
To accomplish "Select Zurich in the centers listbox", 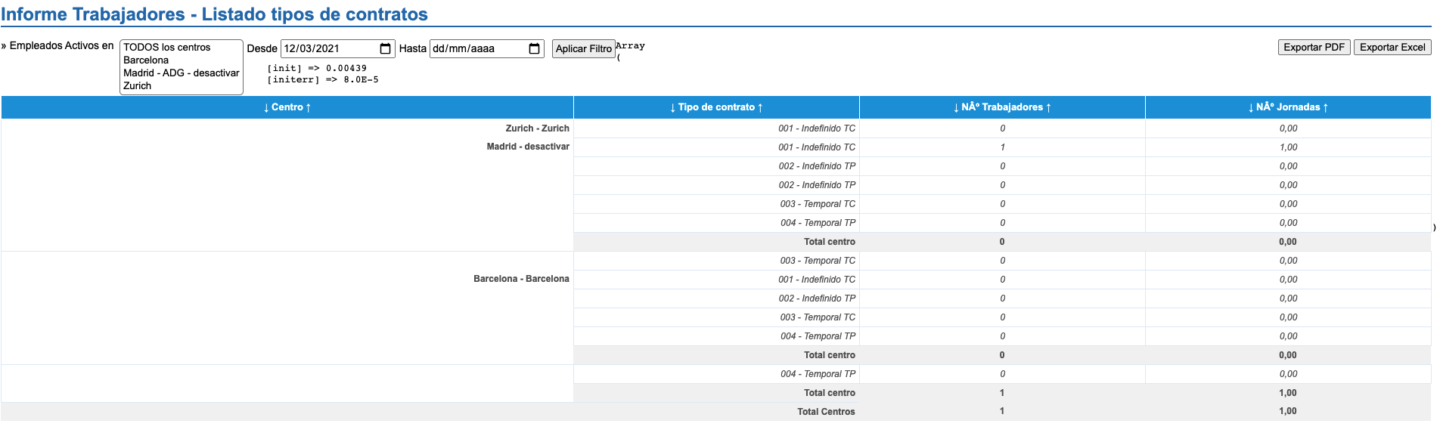I will [137, 87].
